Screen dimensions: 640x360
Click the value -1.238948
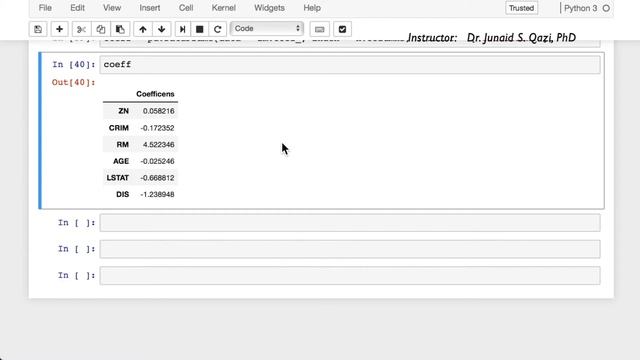[x=157, y=194]
